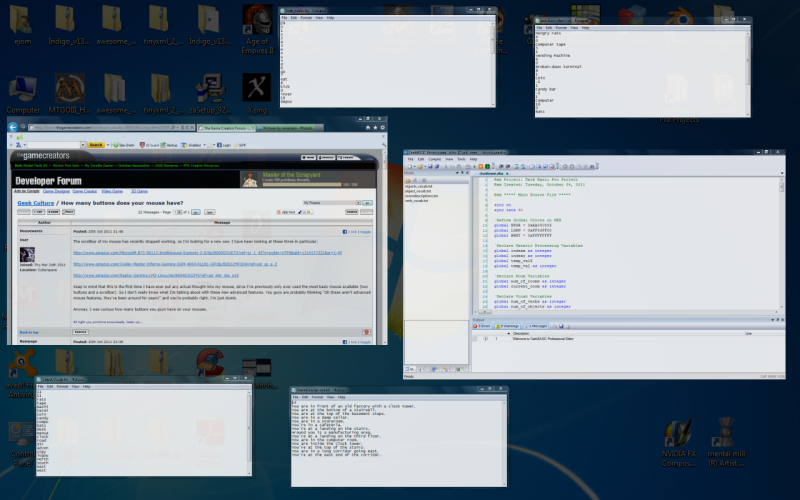Open the page number dropdown in forum thread
Image resolution: width=800 pixels, height=500 pixels.
click(x=178, y=212)
